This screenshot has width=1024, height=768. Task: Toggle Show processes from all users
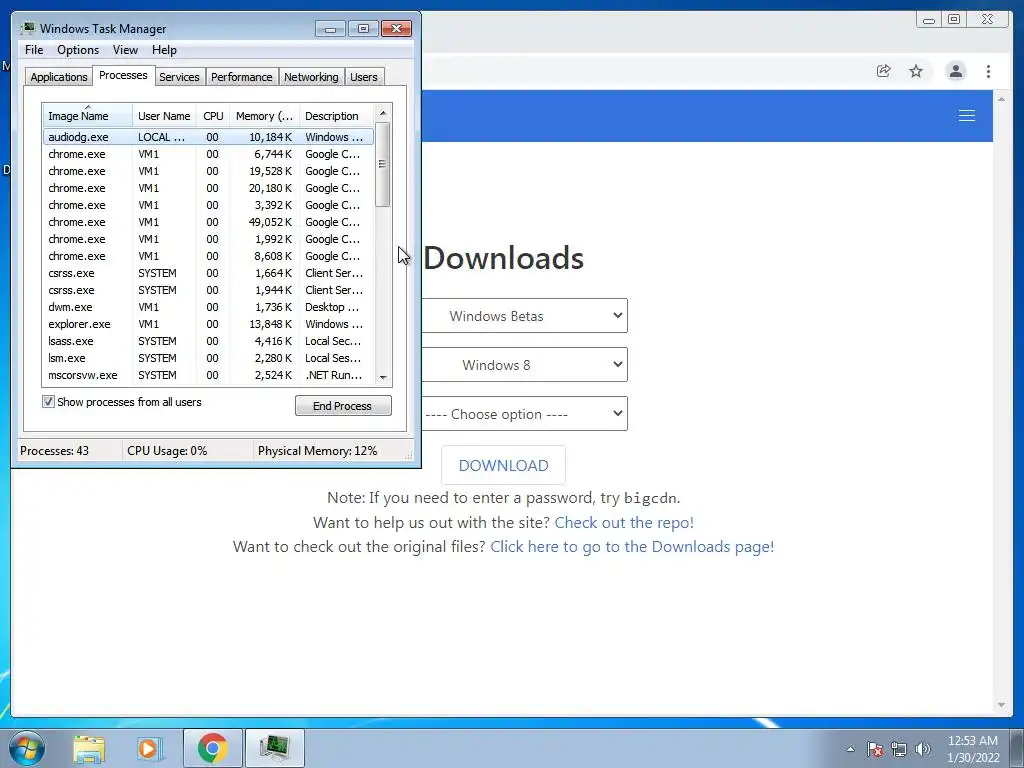tap(48, 402)
